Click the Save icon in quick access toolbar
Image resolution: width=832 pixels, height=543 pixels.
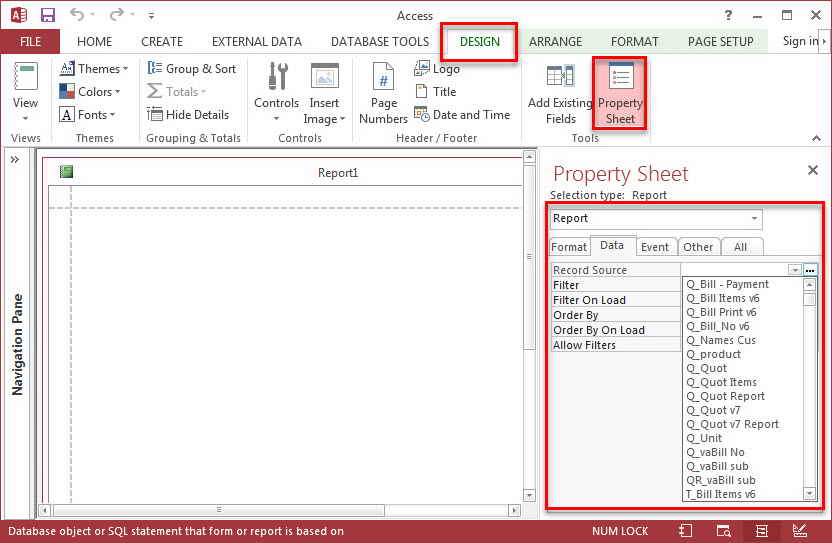coord(48,15)
